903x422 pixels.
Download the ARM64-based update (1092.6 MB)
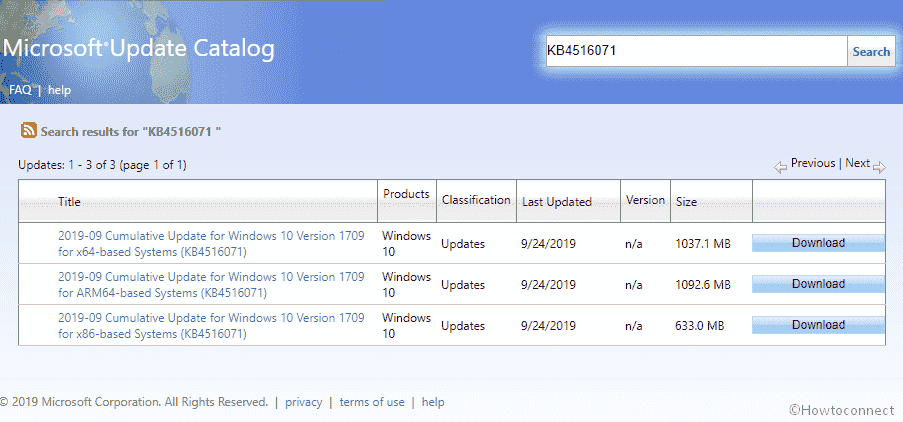[x=818, y=284]
